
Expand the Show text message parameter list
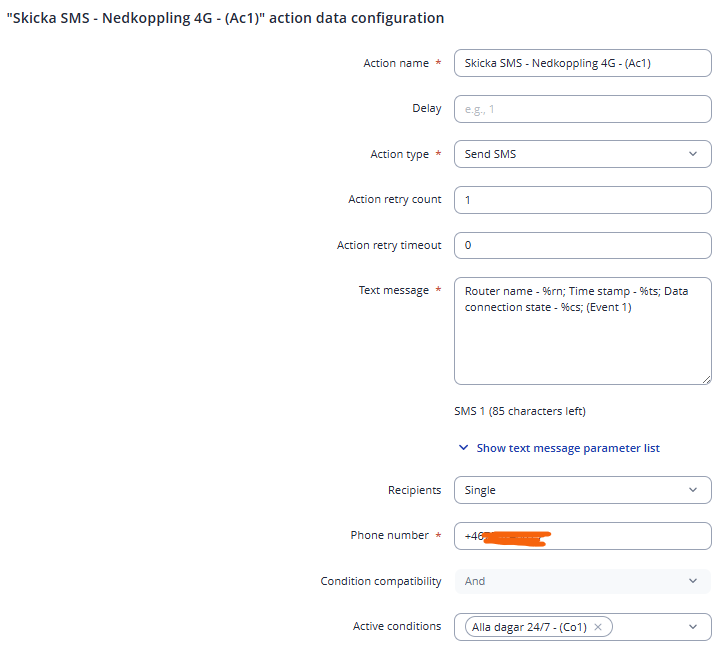pos(567,448)
